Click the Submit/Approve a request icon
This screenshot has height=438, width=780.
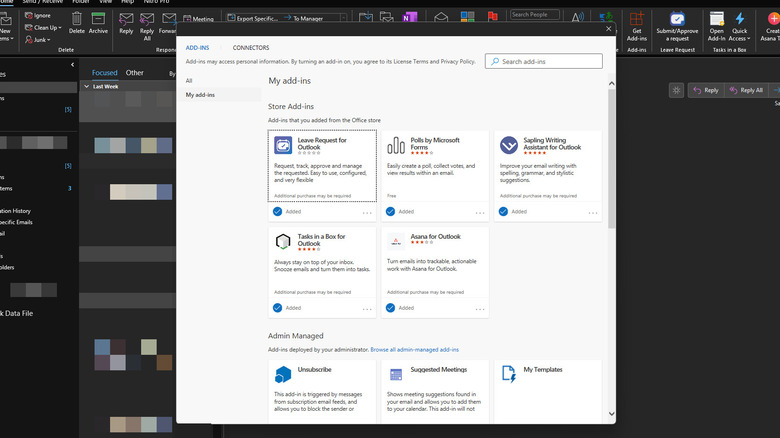coord(677,19)
